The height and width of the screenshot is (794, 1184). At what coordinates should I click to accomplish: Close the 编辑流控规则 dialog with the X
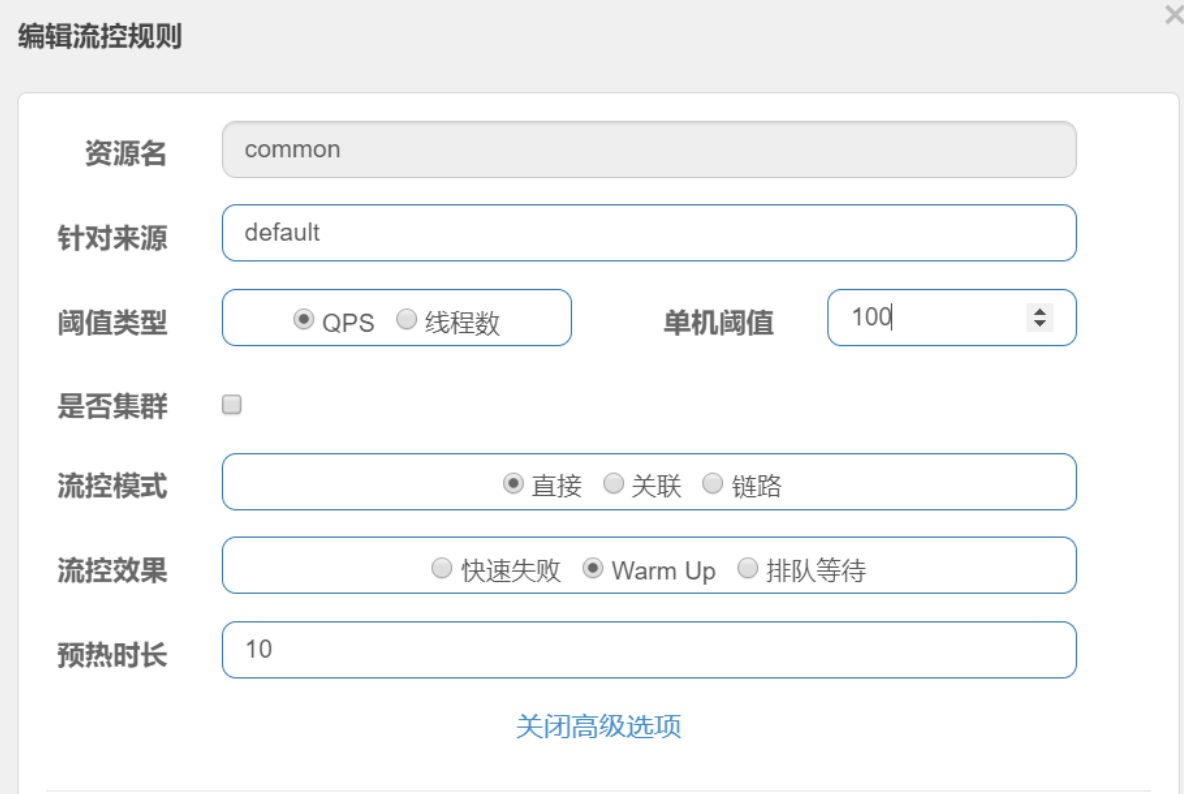click(1174, 15)
